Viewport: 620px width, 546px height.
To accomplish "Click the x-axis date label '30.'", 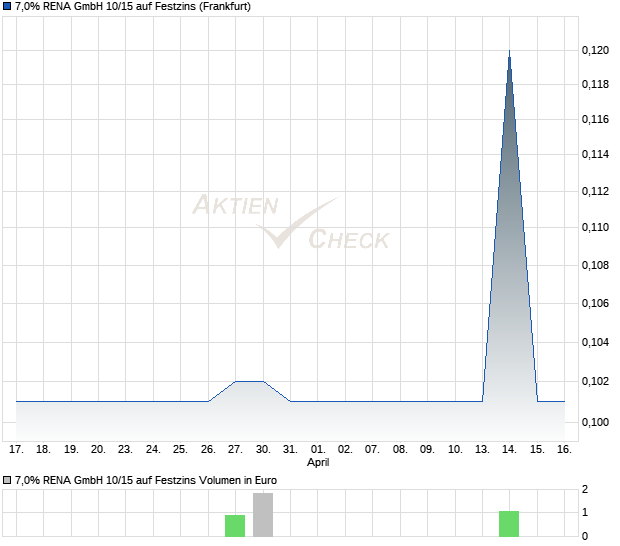I will (x=263, y=450).
